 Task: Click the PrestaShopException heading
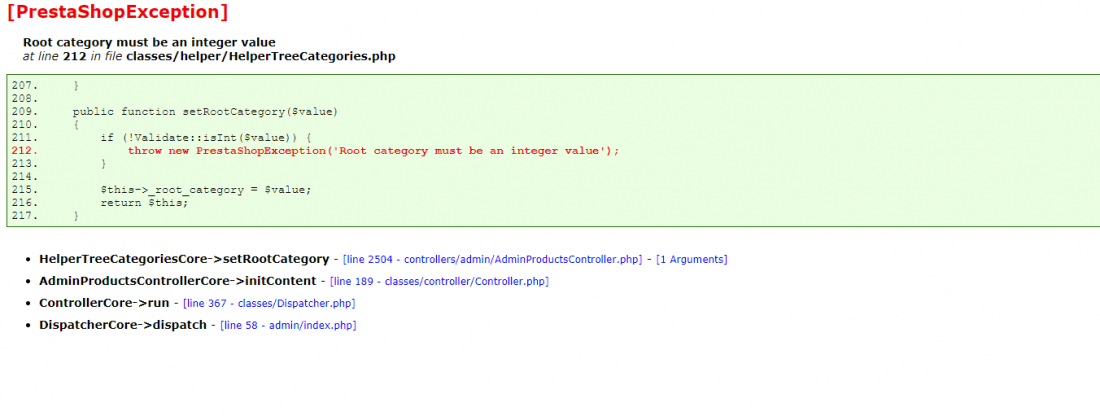click(117, 12)
